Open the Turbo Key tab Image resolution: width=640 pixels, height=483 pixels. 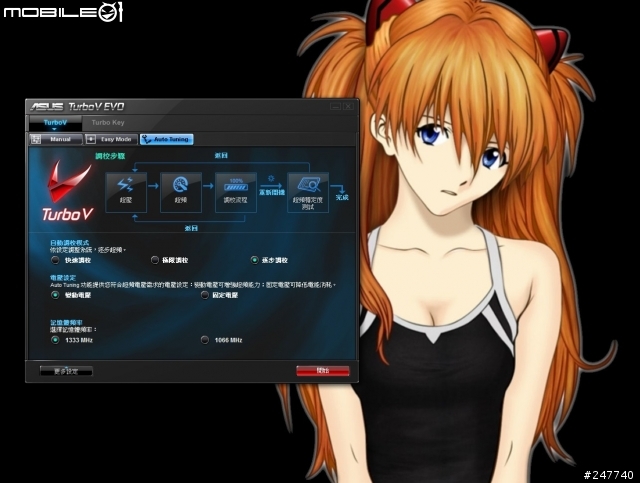click(108, 122)
